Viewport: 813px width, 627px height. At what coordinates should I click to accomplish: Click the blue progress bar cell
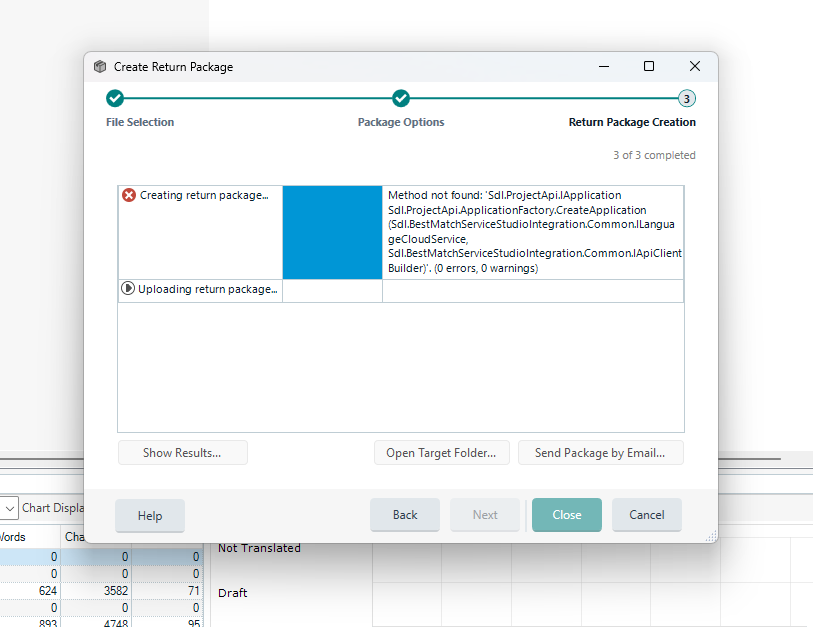pos(332,232)
